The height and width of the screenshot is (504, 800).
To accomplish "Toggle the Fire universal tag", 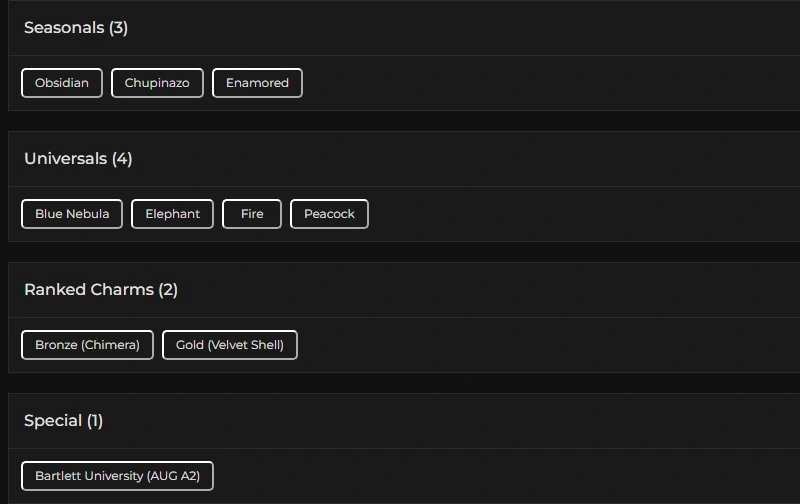I will (x=252, y=214).
